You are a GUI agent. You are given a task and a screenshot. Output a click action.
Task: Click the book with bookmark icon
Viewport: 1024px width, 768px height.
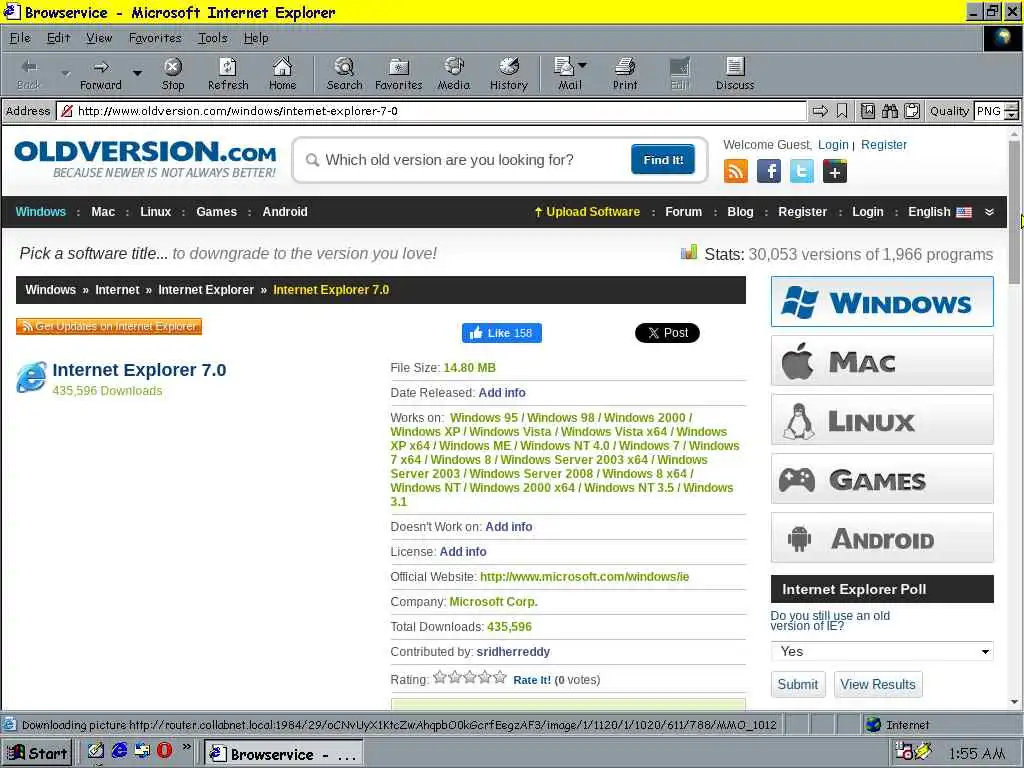867,111
